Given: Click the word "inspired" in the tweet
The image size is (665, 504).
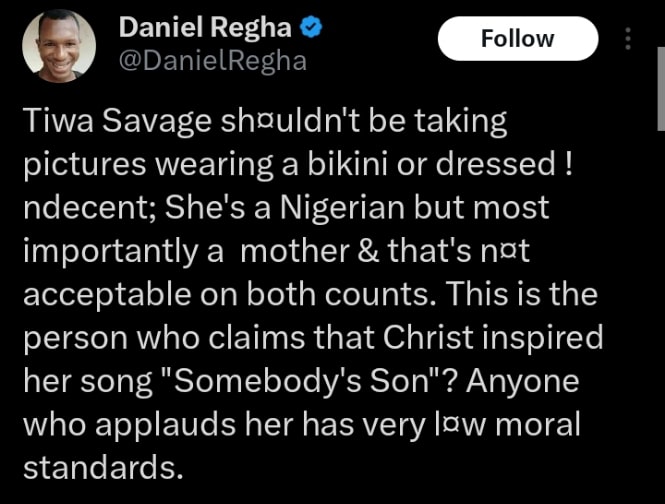Looking at the screenshot, I should click(546, 338).
